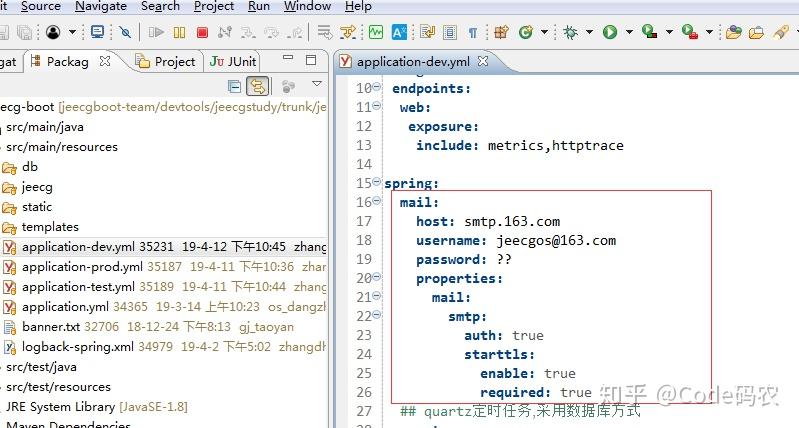
Task: Toggle Show Whitespace Characters pilcrow icon
Action: 473,33
